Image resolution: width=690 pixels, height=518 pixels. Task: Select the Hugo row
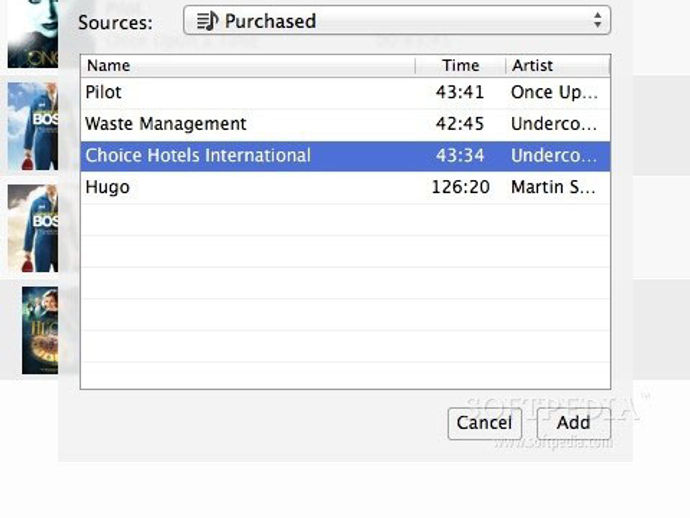[x=345, y=188]
